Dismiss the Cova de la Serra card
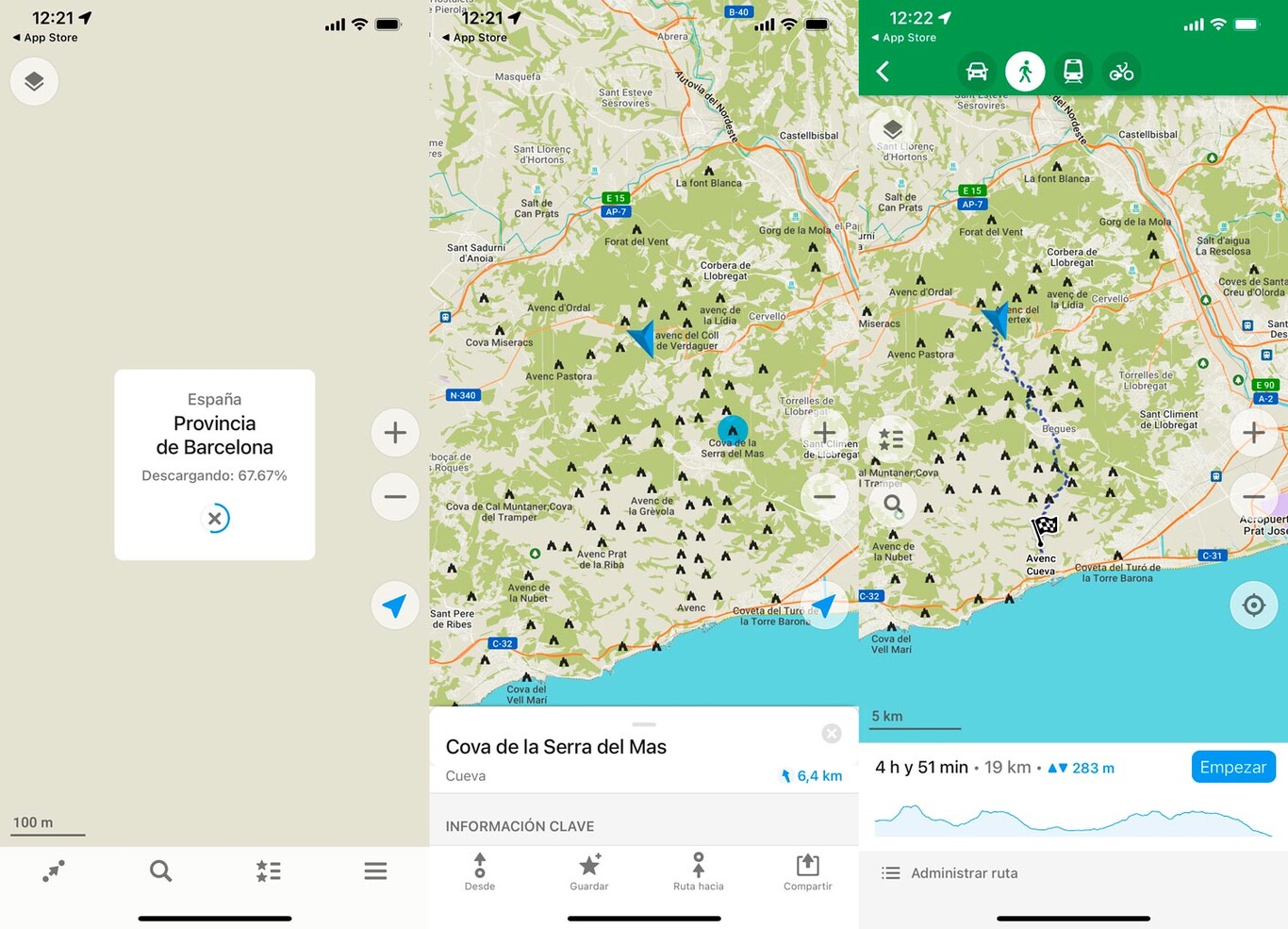 click(x=832, y=733)
